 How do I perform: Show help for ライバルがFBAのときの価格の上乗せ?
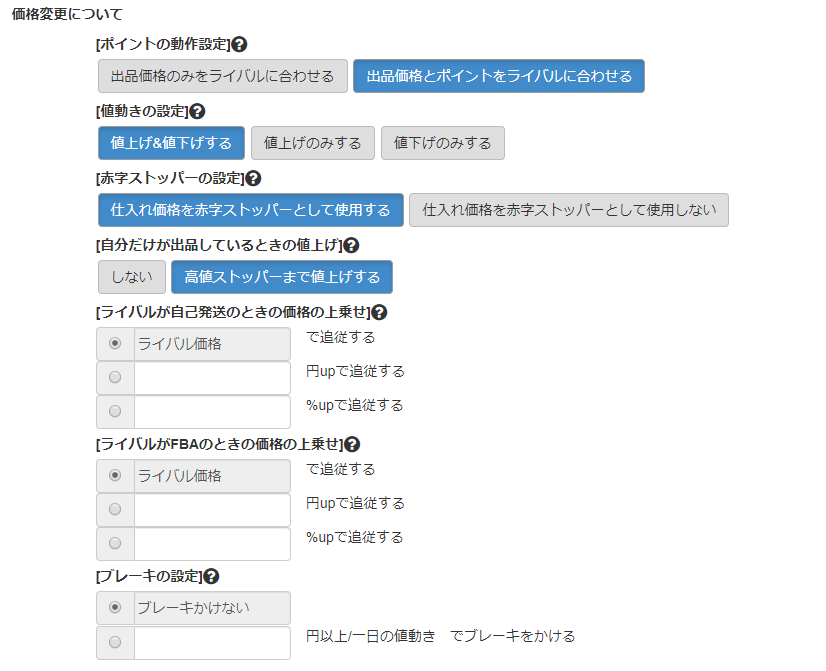click(x=352, y=444)
